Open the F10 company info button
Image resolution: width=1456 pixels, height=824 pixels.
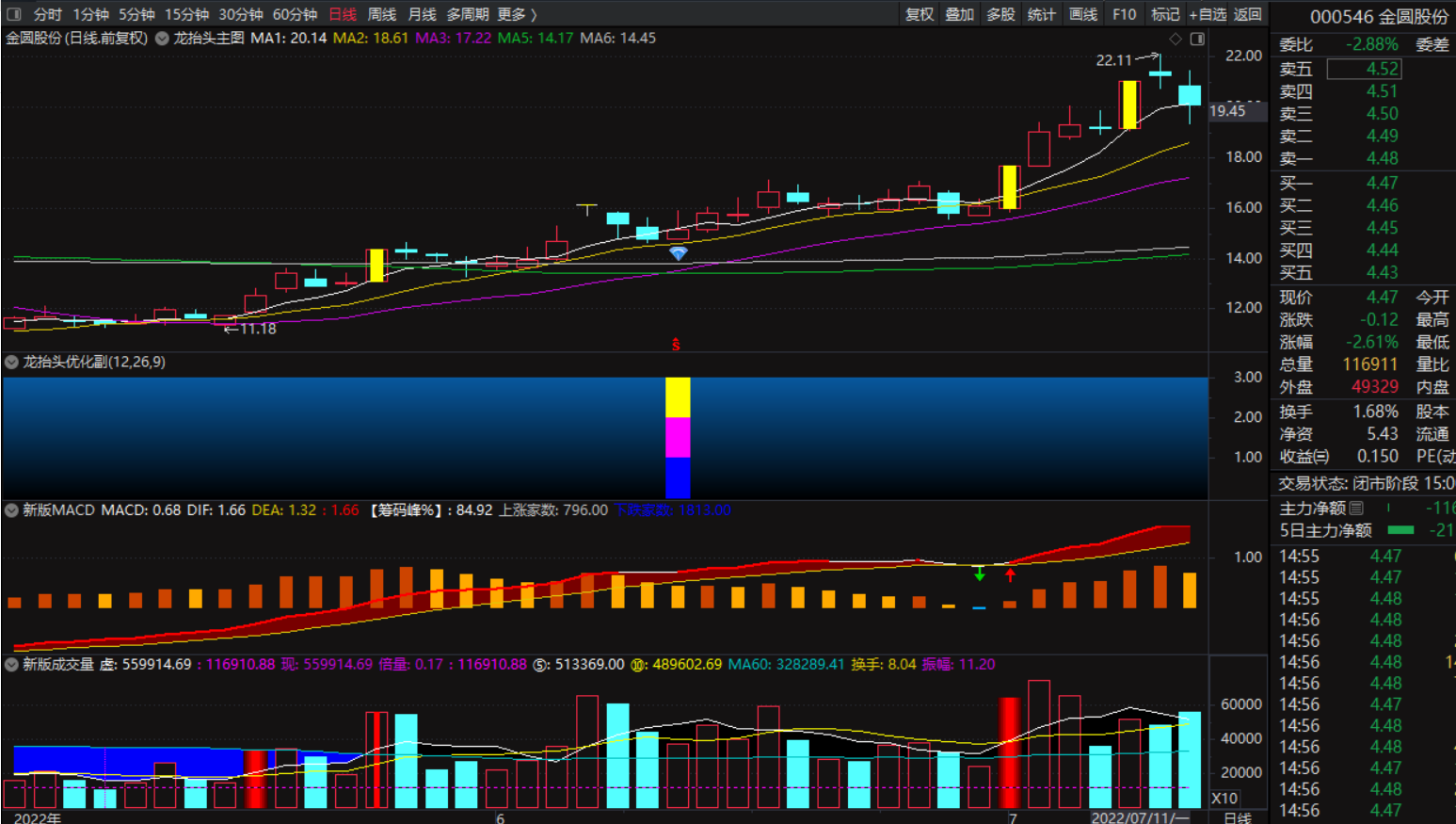(1124, 14)
